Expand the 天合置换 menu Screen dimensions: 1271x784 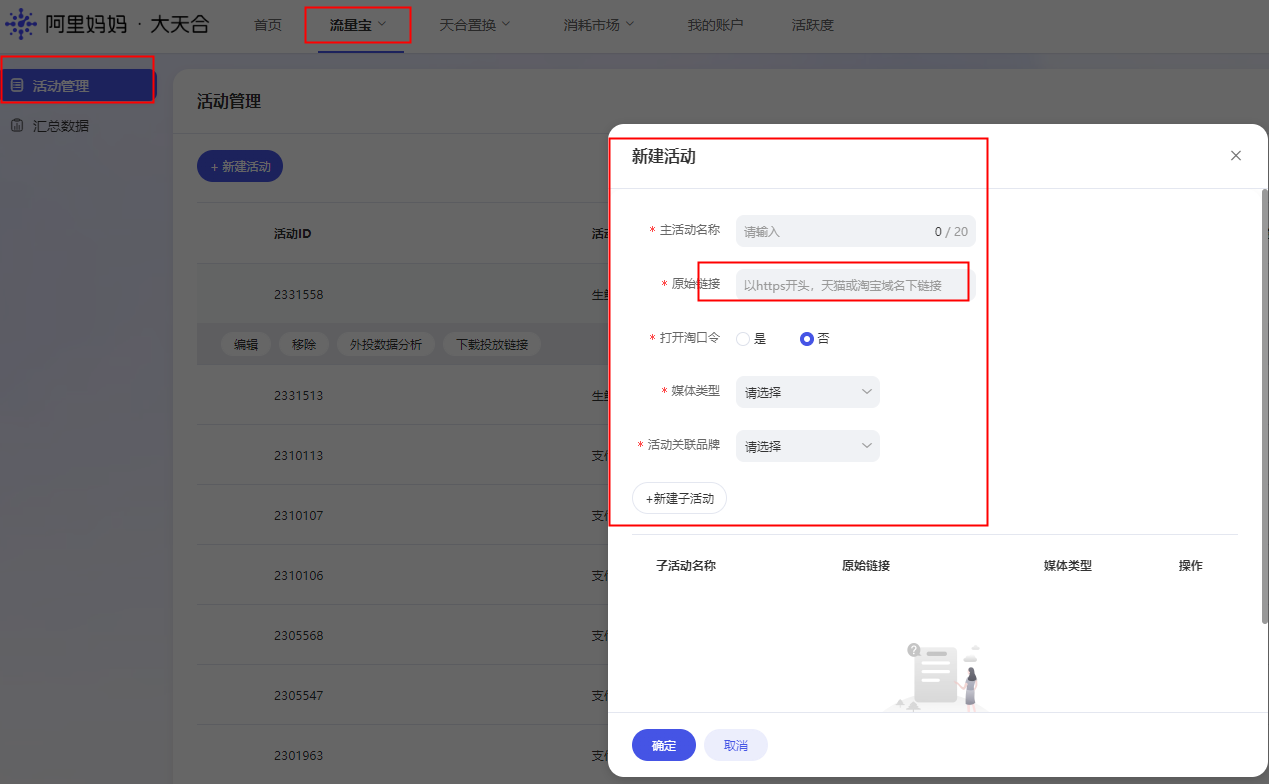[475, 25]
